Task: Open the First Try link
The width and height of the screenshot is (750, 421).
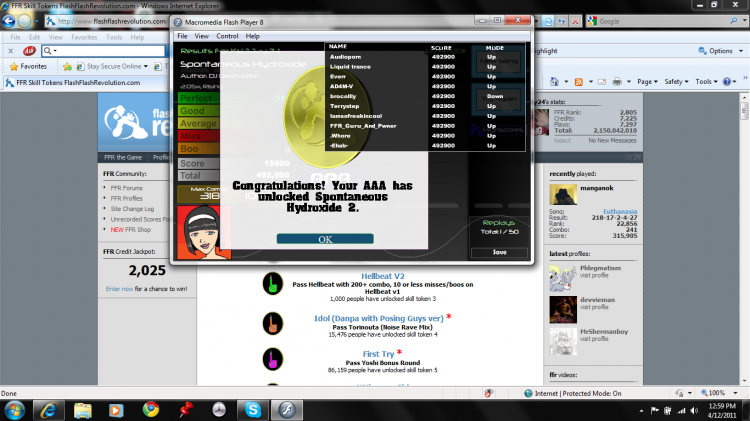Action: 378,354
